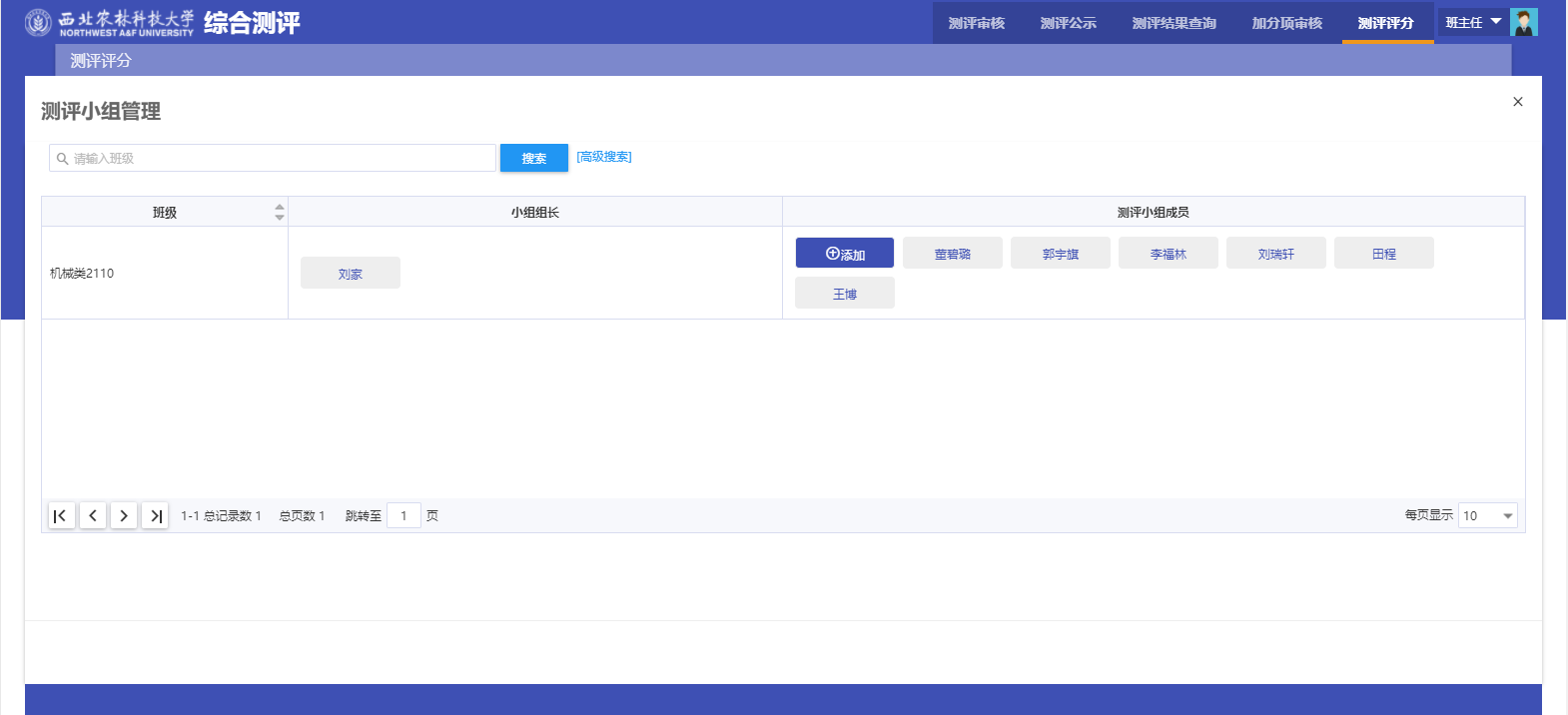Go to first page of results

point(61,515)
